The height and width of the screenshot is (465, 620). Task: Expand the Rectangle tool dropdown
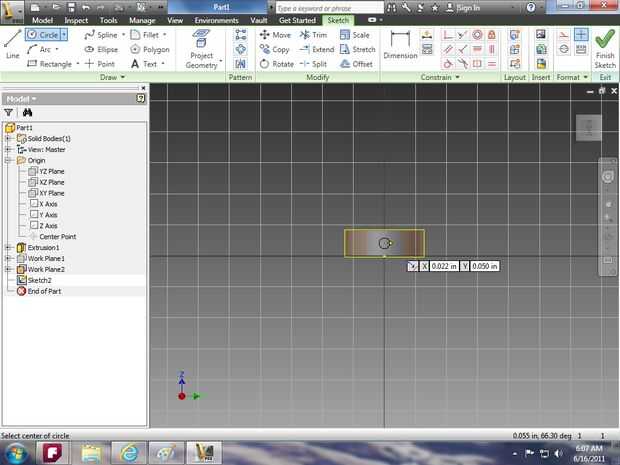[x=78, y=64]
